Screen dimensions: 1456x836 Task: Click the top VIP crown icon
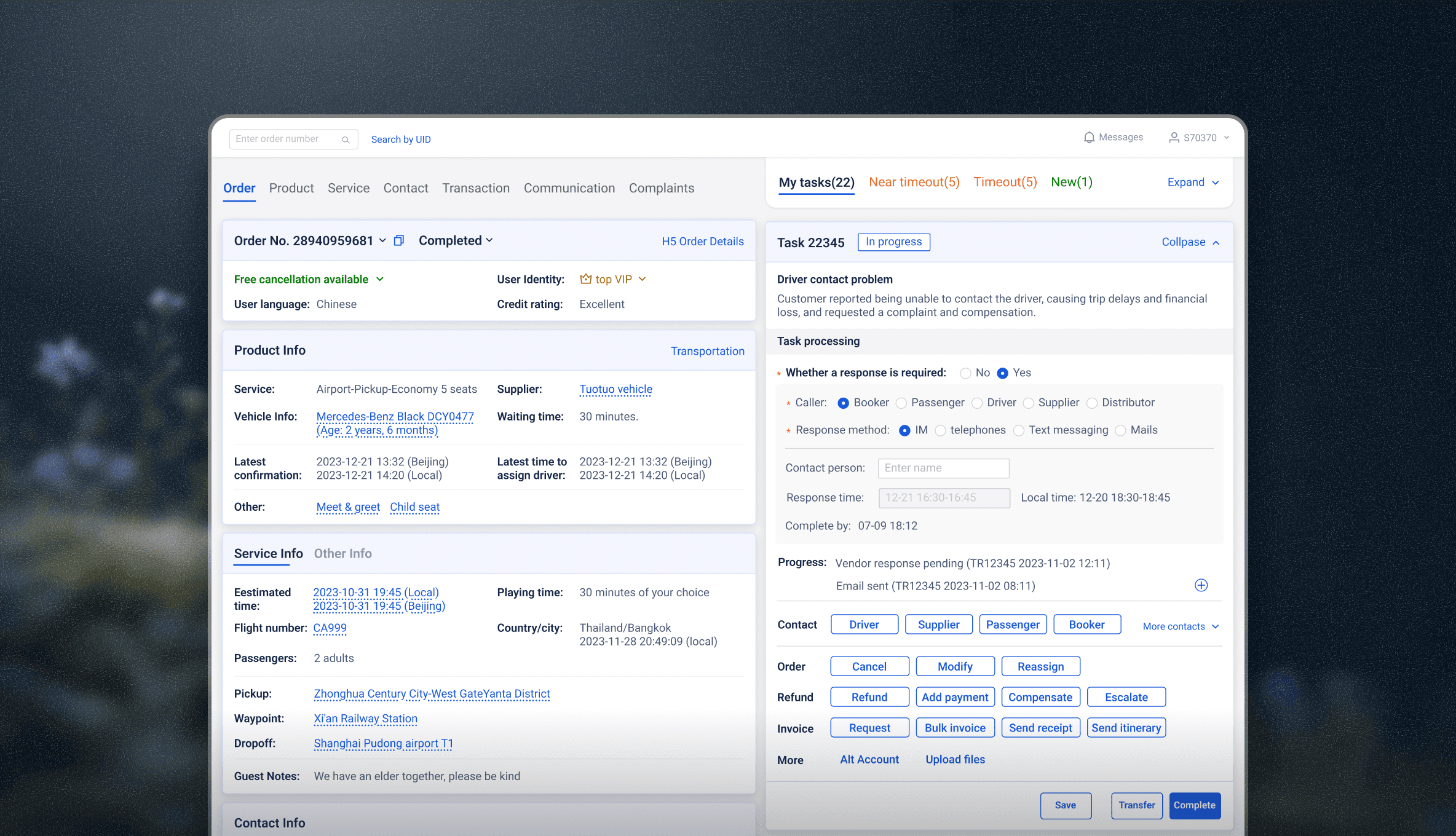[x=586, y=279]
